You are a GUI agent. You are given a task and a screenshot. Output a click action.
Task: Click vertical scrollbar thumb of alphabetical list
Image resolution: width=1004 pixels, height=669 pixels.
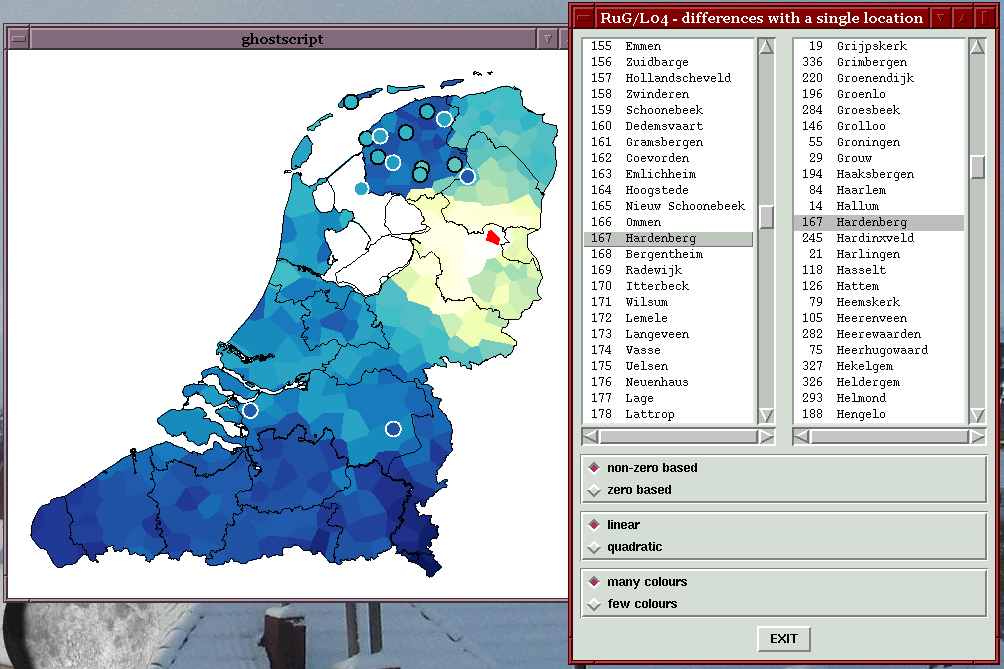tap(977, 167)
